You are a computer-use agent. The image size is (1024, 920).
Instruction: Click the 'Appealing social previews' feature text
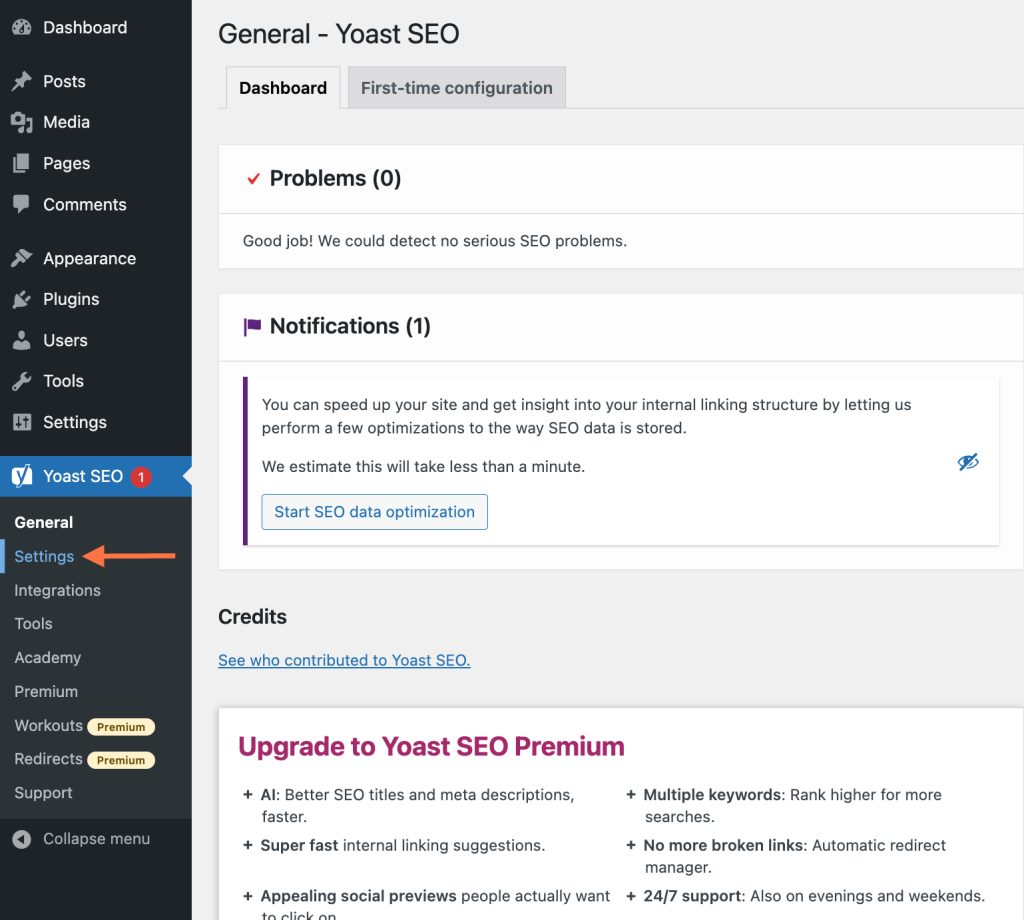point(435,904)
